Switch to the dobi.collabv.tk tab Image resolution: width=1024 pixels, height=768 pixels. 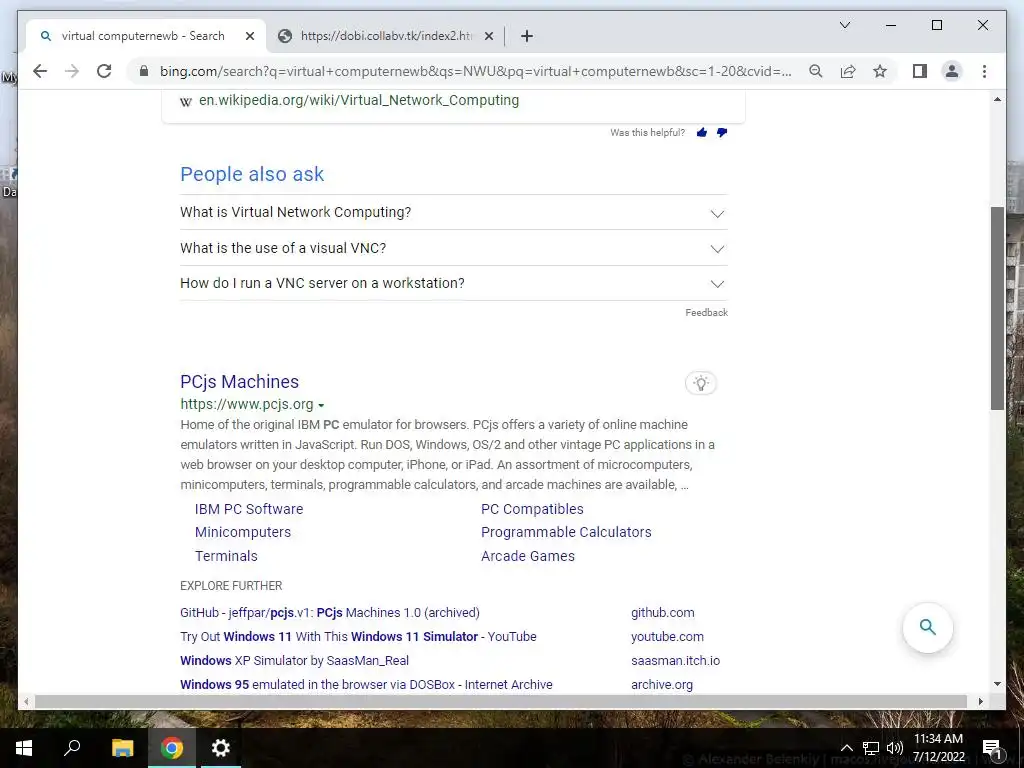click(385, 36)
